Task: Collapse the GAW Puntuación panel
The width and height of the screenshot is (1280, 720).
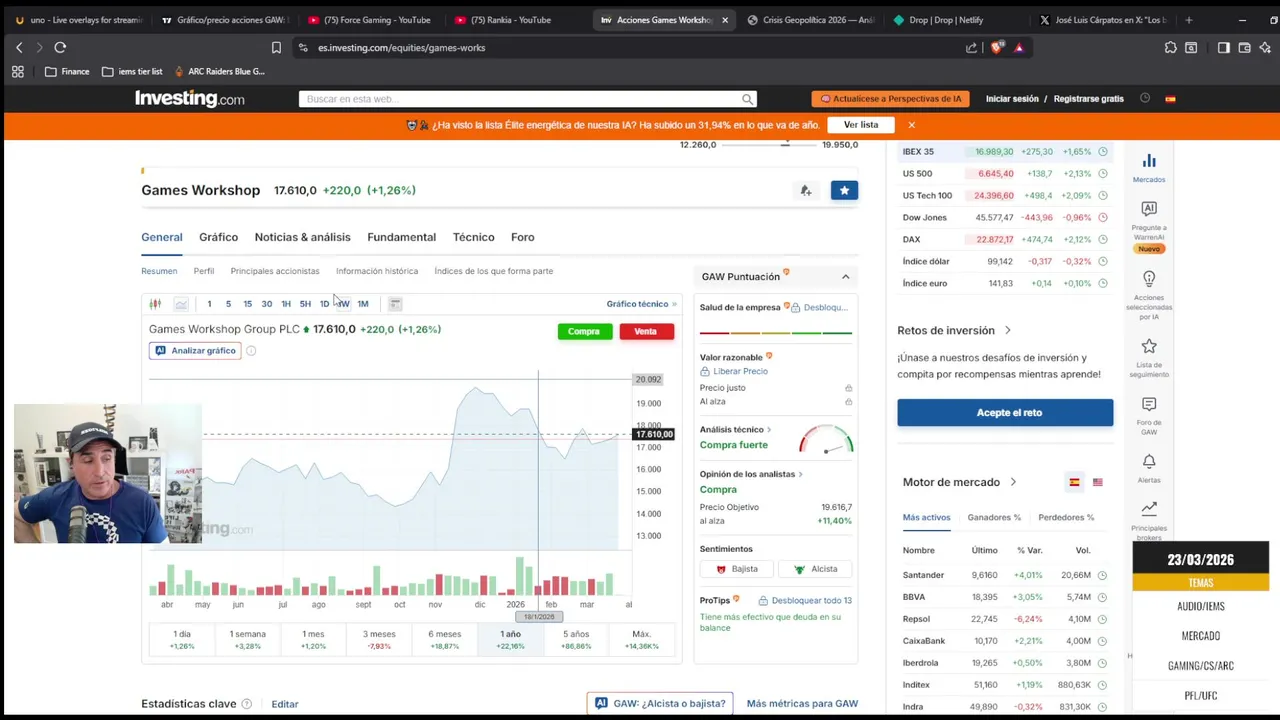Action: pyautogui.click(x=845, y=277)
